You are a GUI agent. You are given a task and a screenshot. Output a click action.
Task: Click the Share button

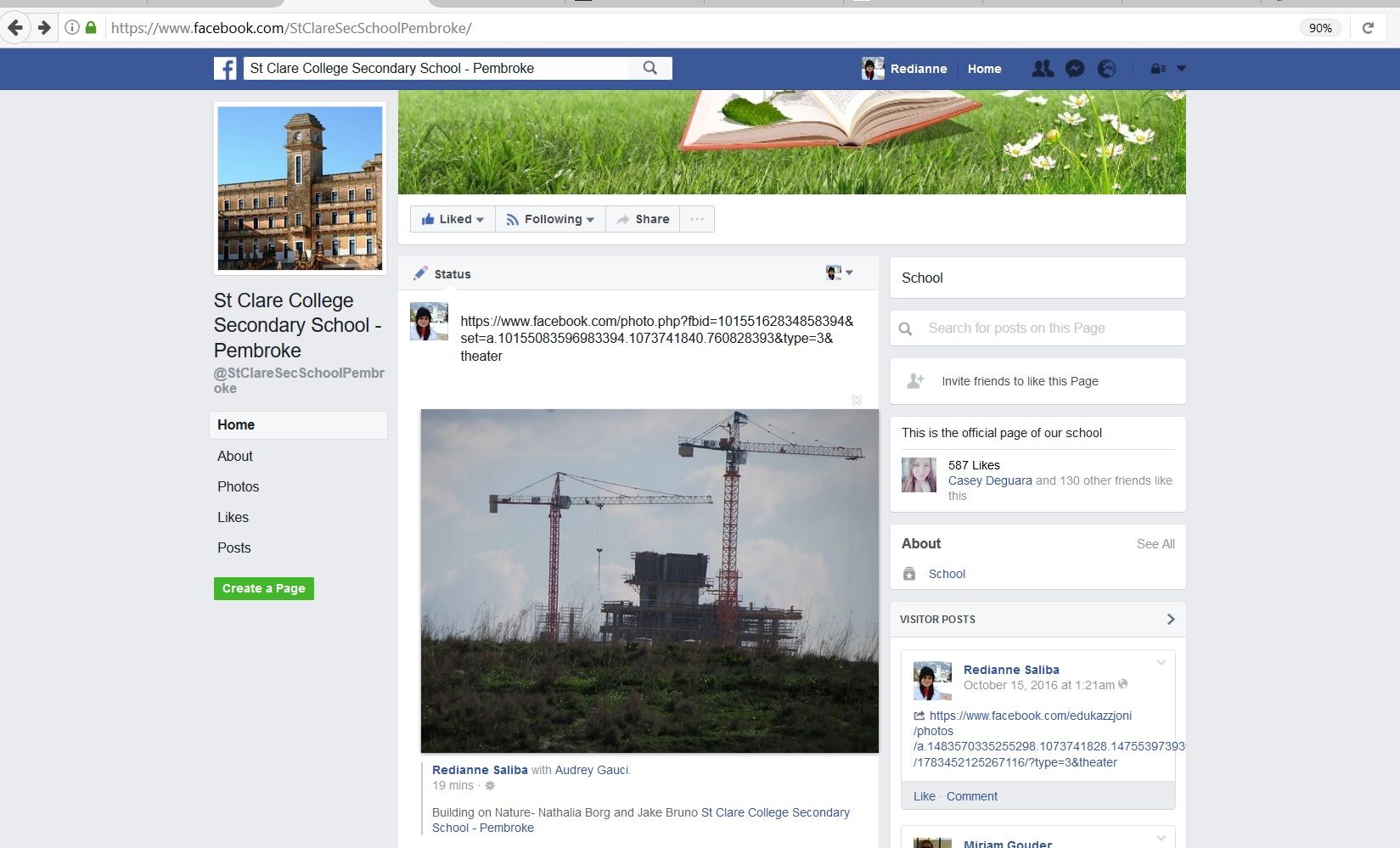[643, 219]
